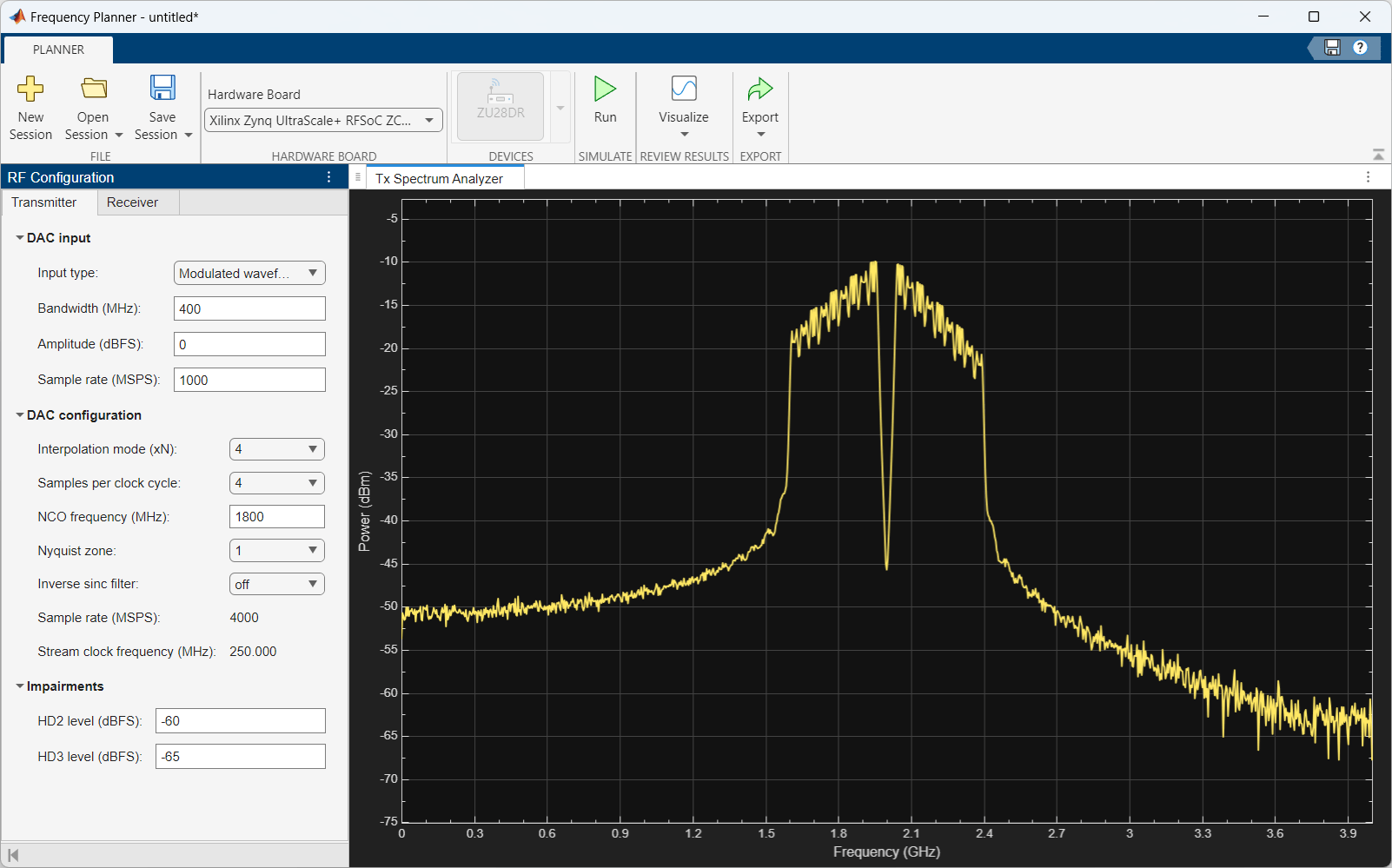Click the Export arrow icon
The height and width of the screenshot is (868, 1392).
(x=760, y=89)
